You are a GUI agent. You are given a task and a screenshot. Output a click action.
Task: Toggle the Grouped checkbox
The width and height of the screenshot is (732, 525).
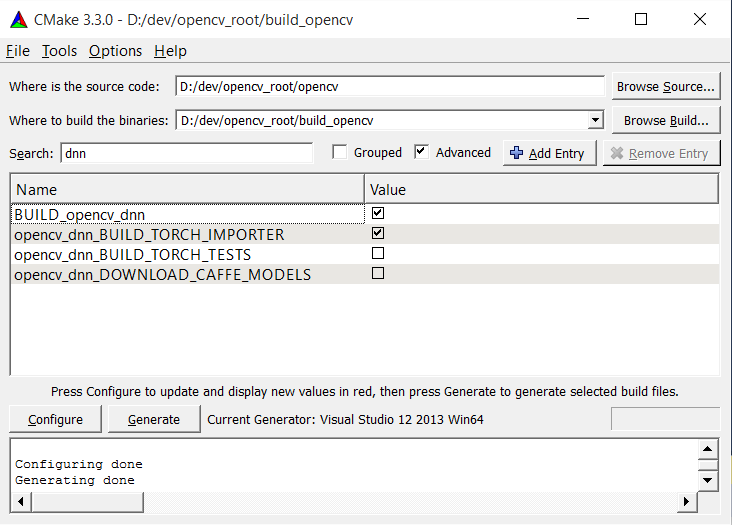tap(339, 152)
